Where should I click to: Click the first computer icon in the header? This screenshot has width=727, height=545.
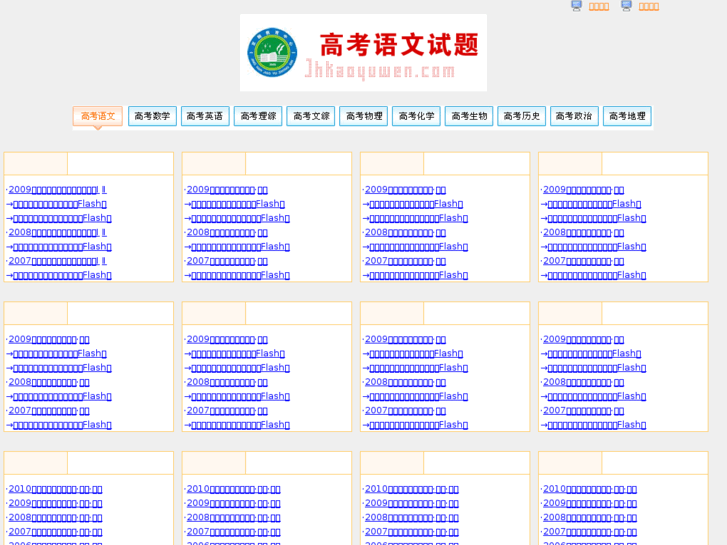pyautogui.click(x=576, y=6)
